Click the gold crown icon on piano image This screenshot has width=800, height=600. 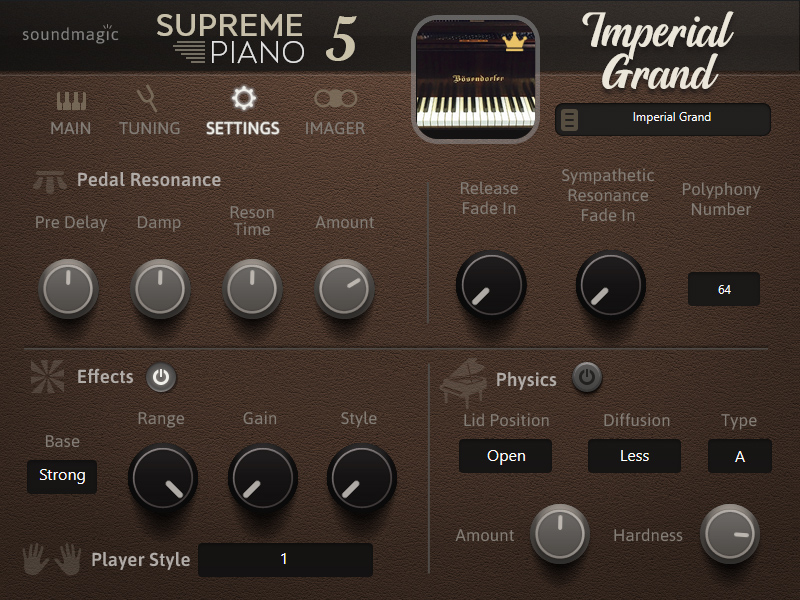(515, 42)
